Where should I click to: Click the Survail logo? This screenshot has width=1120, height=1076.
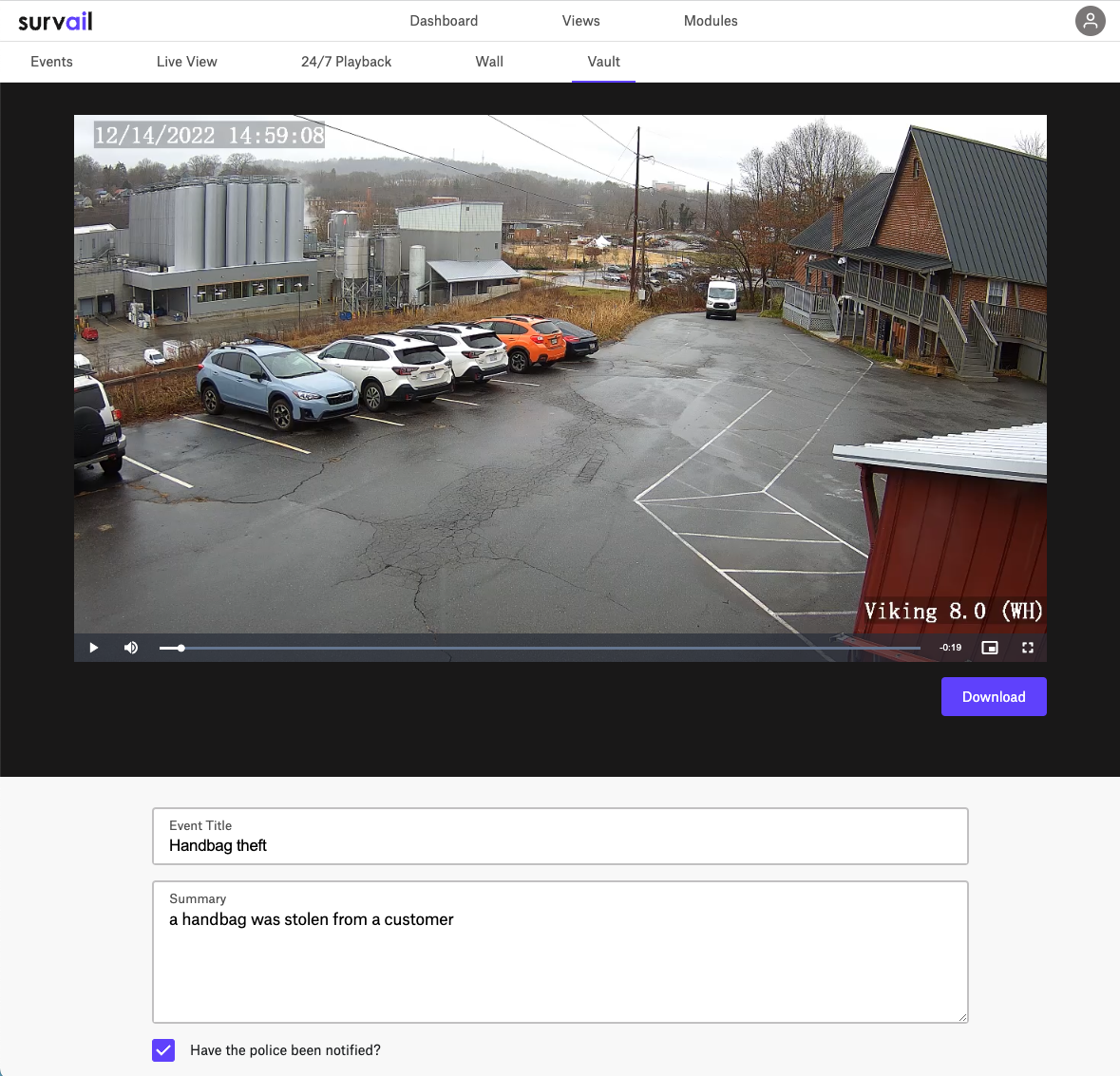pos(55,22)
